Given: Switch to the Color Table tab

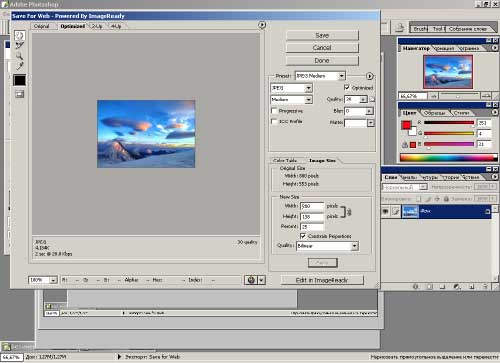Looking at the screenshot, I should 285,160.
